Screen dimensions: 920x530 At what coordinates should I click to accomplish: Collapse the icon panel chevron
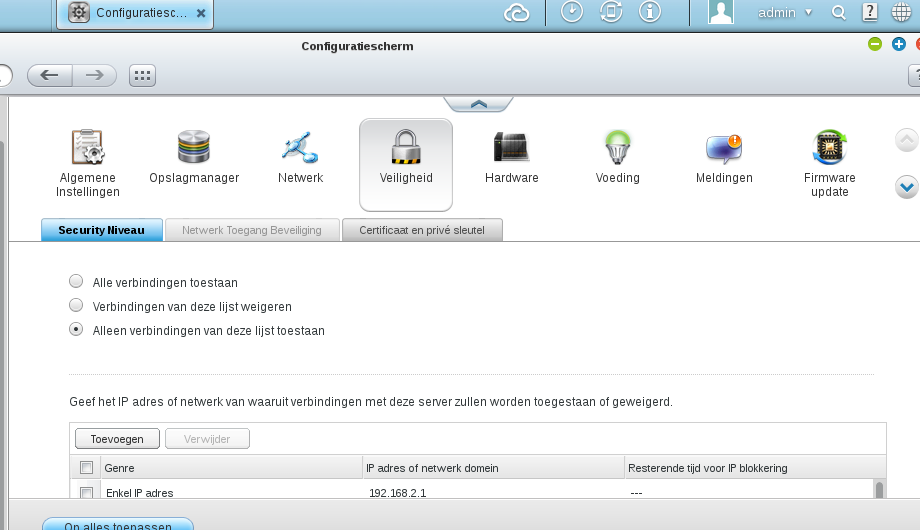pyautogui.click(x=478, y=104)
